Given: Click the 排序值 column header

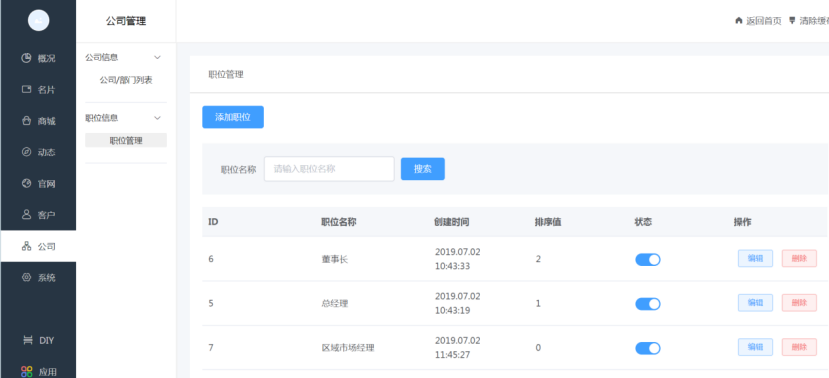Looking at the screenshot, I should click(x=548, y=222).
